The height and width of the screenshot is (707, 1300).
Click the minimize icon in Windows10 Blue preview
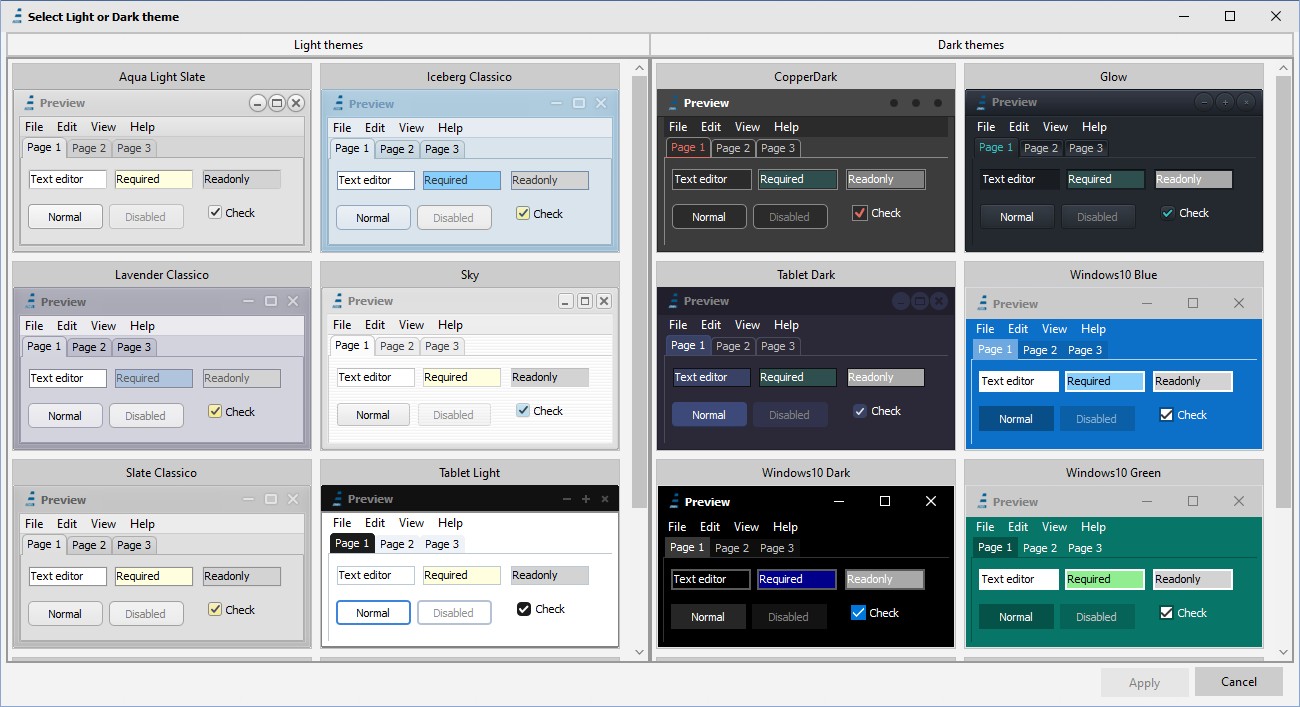click(x=1147, y=303)
